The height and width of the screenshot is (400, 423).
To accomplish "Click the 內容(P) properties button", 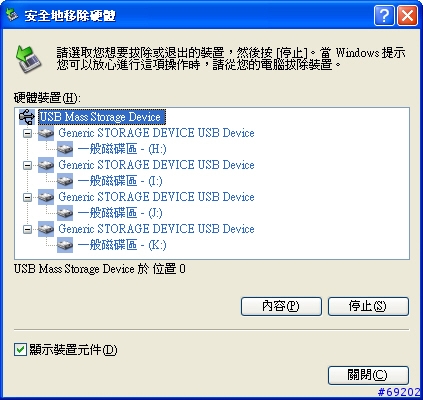I will 281,306.
